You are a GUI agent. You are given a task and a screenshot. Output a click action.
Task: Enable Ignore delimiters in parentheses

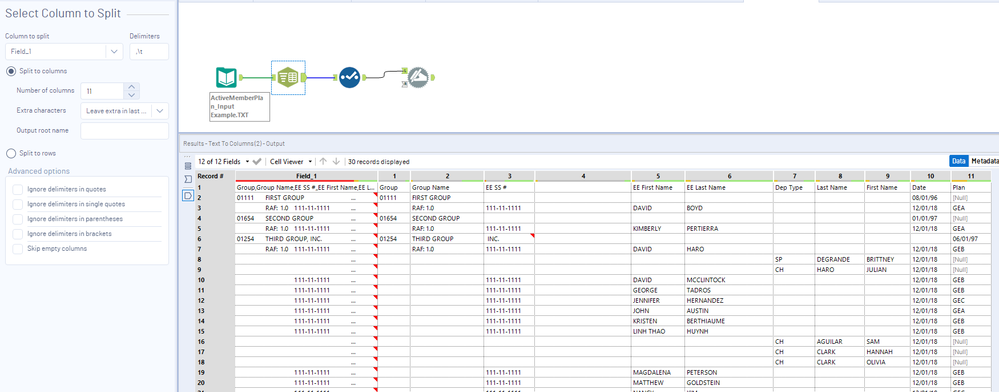pyautogui.click(x=18, y=219)
